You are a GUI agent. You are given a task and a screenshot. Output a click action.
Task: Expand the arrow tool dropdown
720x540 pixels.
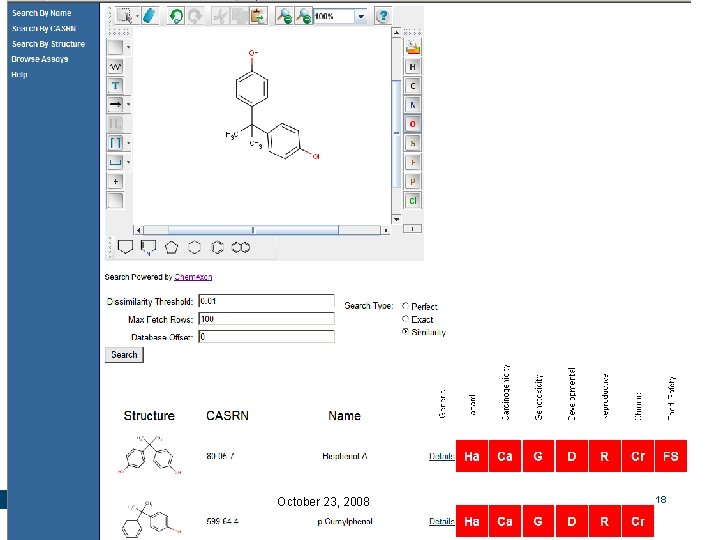(129, 104)
